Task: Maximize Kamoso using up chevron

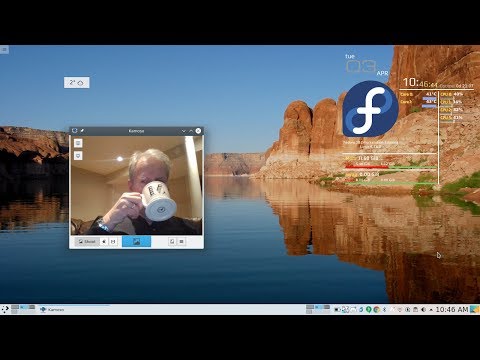Action: tap(191, 131)
